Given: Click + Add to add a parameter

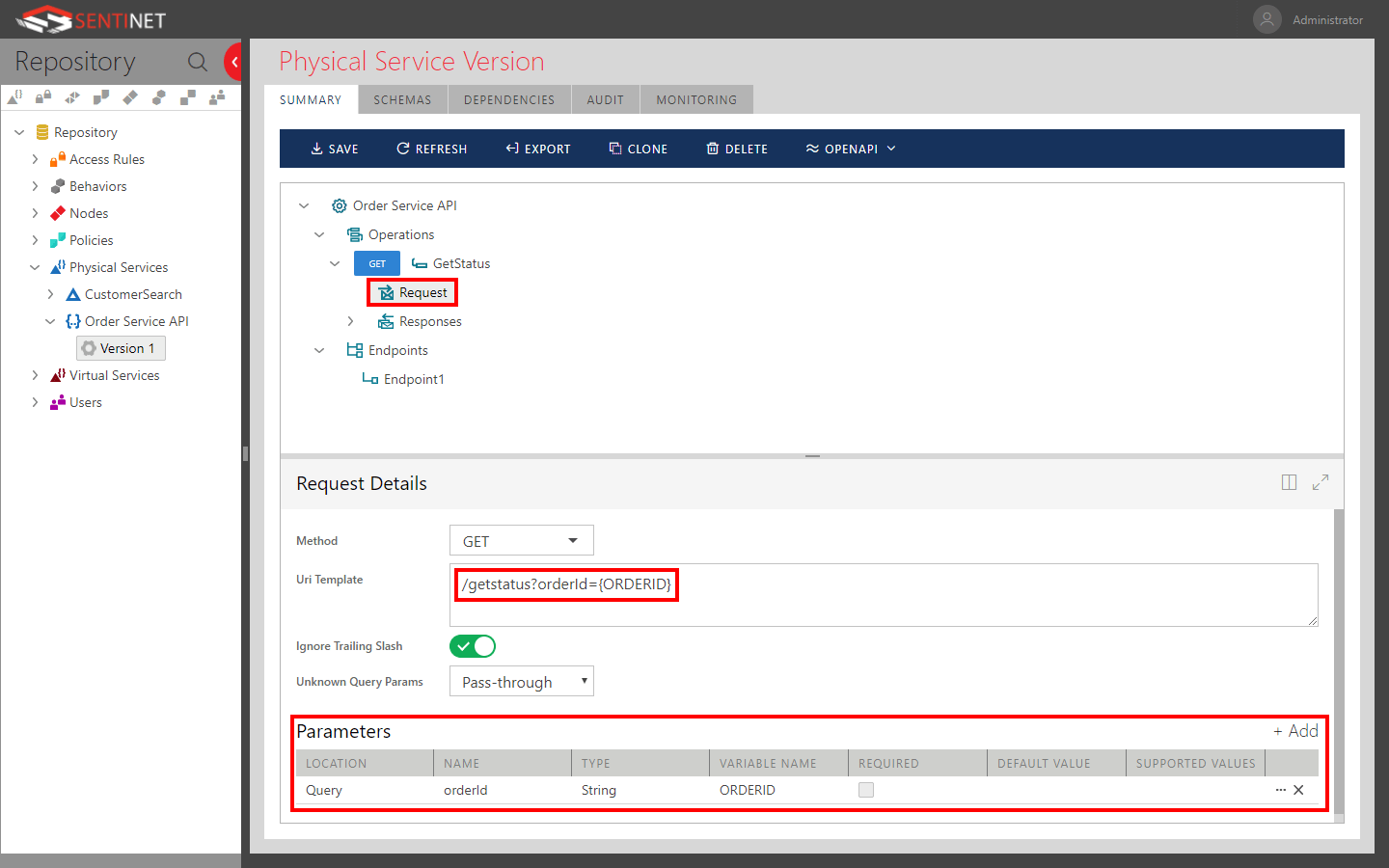Looking at the screenshot, I should pyautogui.click(x=1295, y=731).
